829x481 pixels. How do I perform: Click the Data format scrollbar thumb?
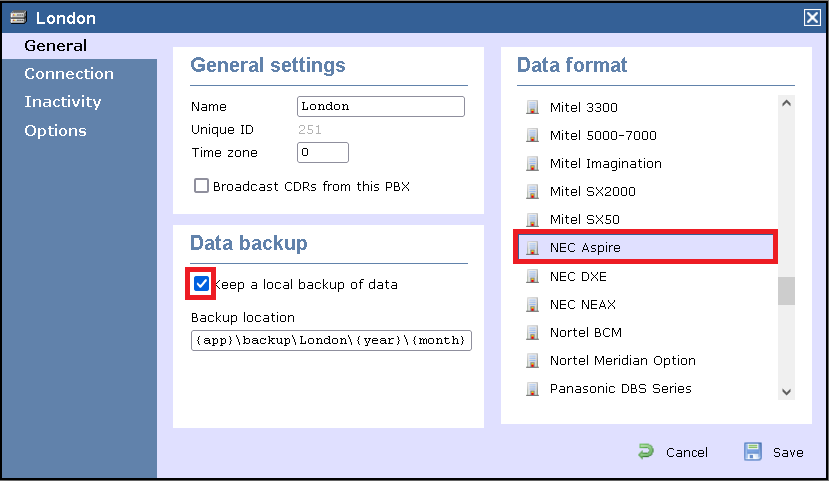pos(786,290)
